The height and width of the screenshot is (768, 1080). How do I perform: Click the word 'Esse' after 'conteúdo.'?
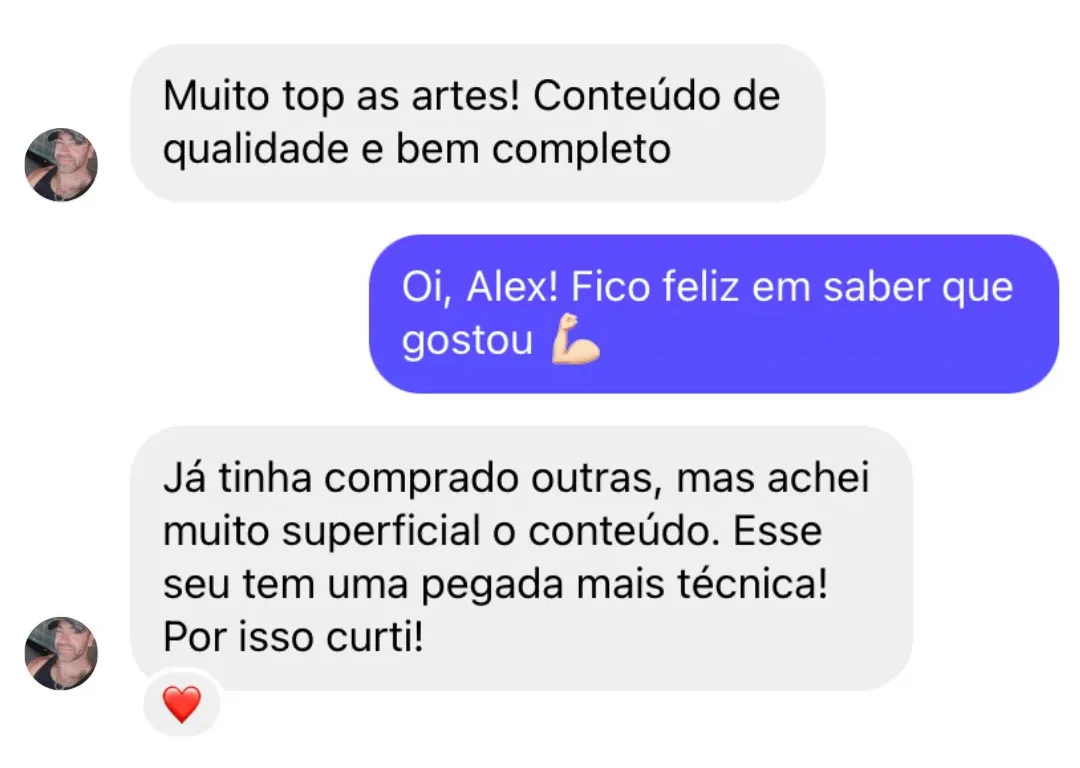[778, 531]
